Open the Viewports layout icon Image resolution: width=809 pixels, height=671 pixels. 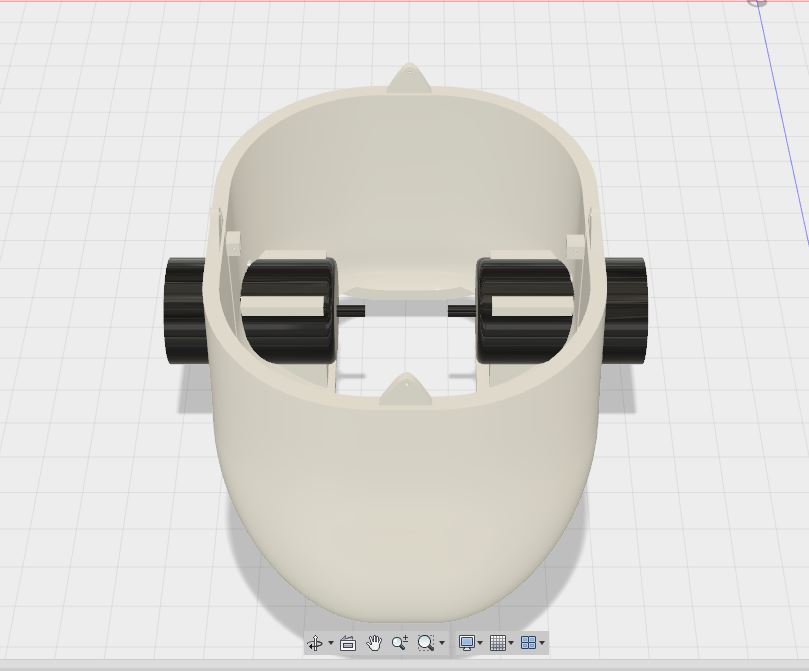(528, 643)
